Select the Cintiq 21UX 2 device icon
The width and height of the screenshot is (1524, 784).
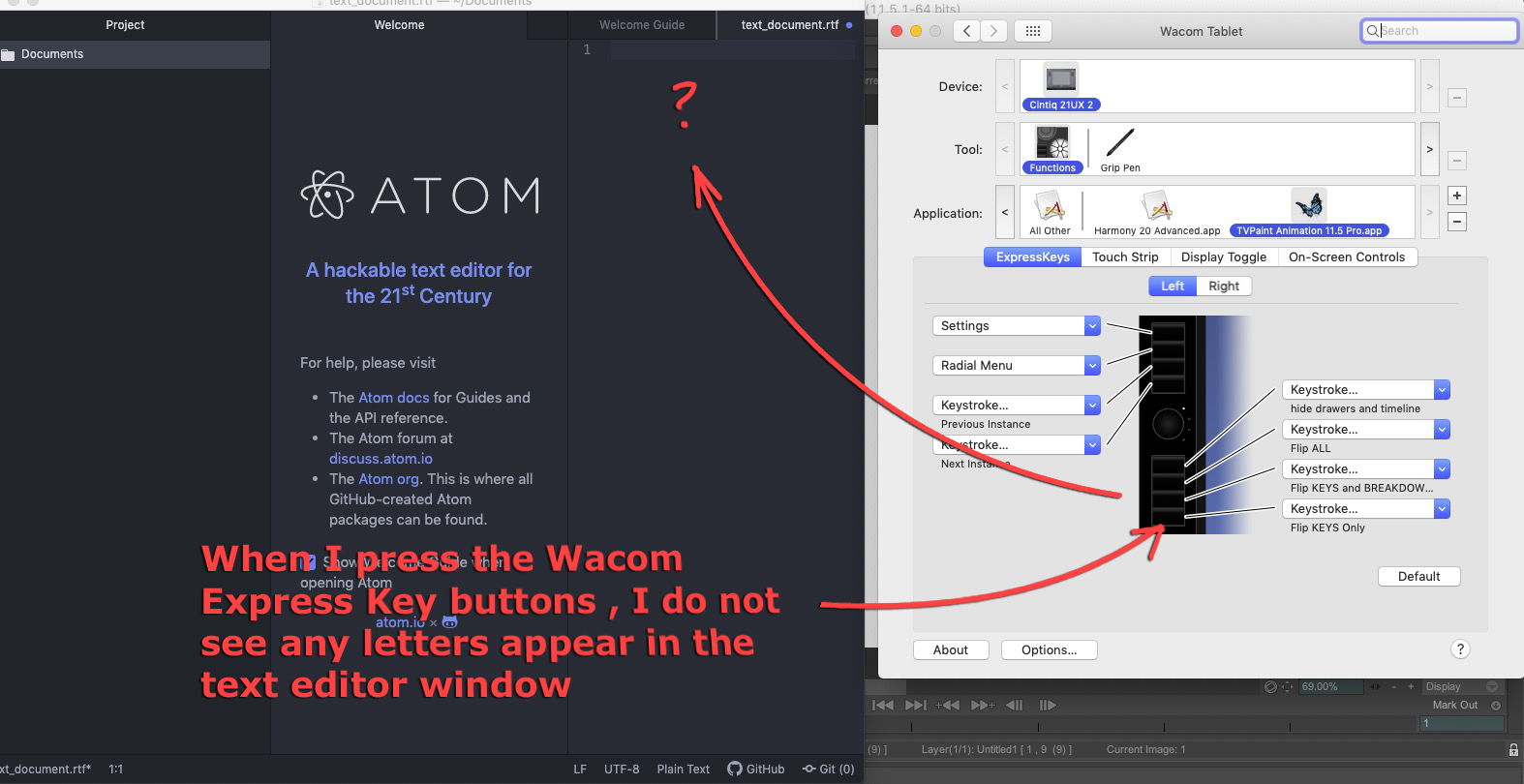point(1061,86)
